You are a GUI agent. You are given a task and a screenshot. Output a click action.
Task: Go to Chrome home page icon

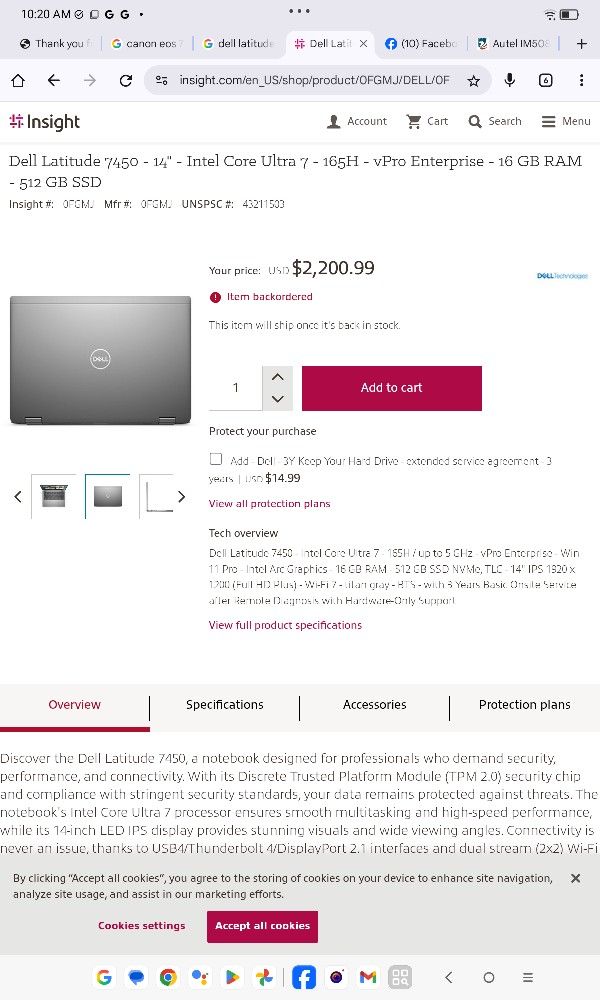pos(18,81)
